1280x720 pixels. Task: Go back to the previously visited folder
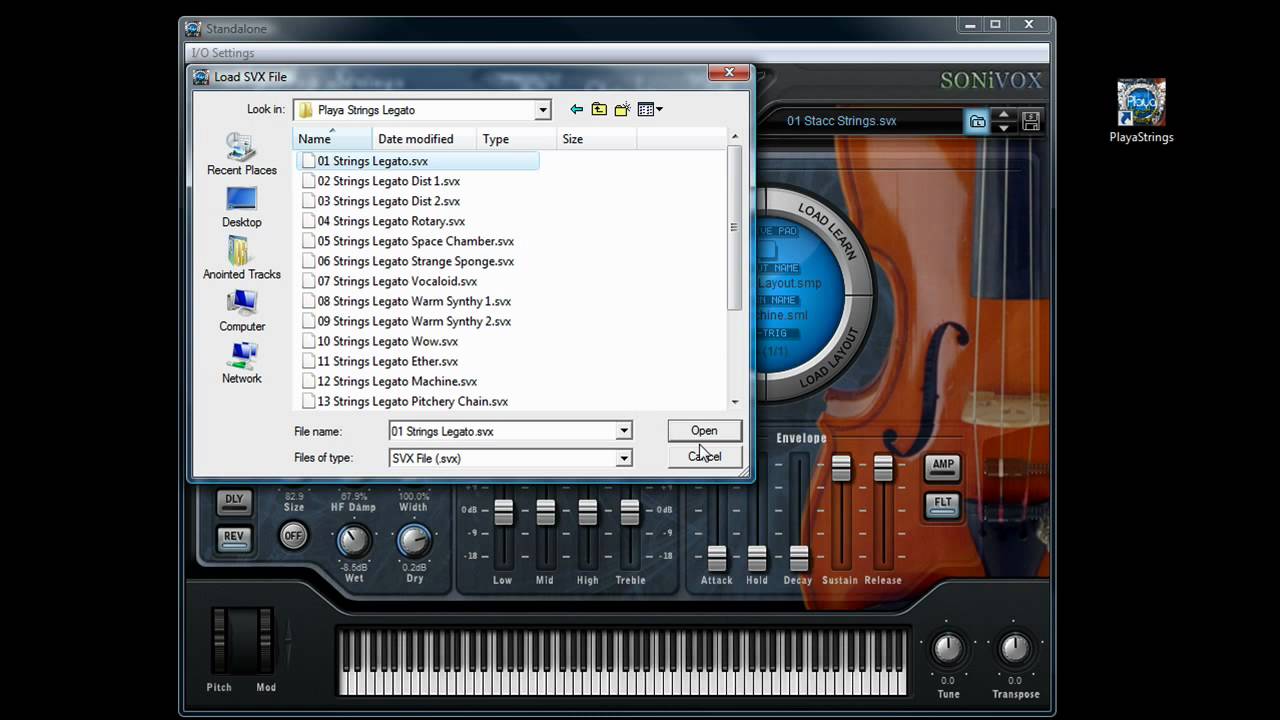point(576,110)
